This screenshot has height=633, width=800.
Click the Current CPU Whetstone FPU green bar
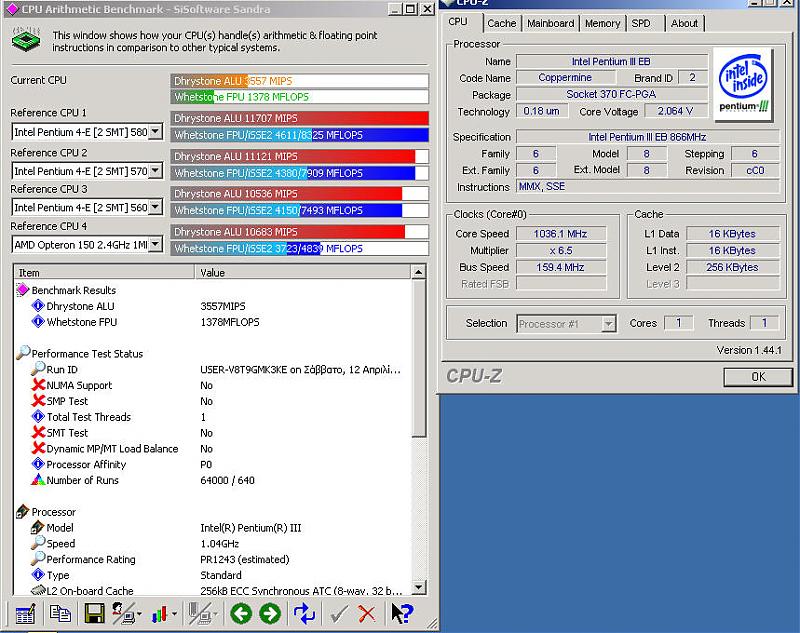click(193, 97)
